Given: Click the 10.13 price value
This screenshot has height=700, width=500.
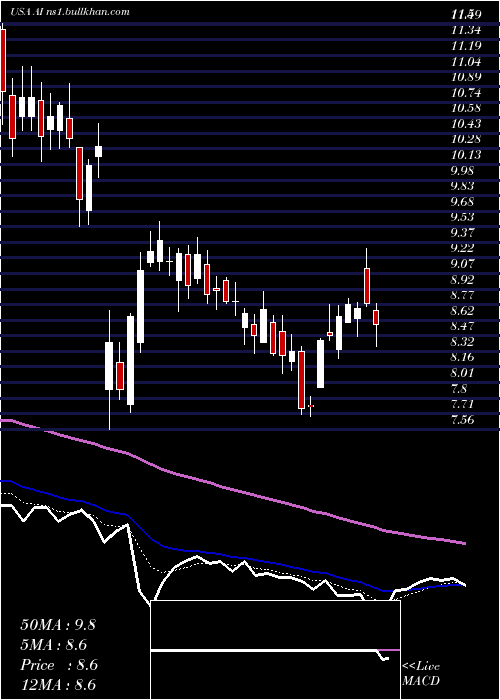Looking at the screenshot, I should (466, 155).
